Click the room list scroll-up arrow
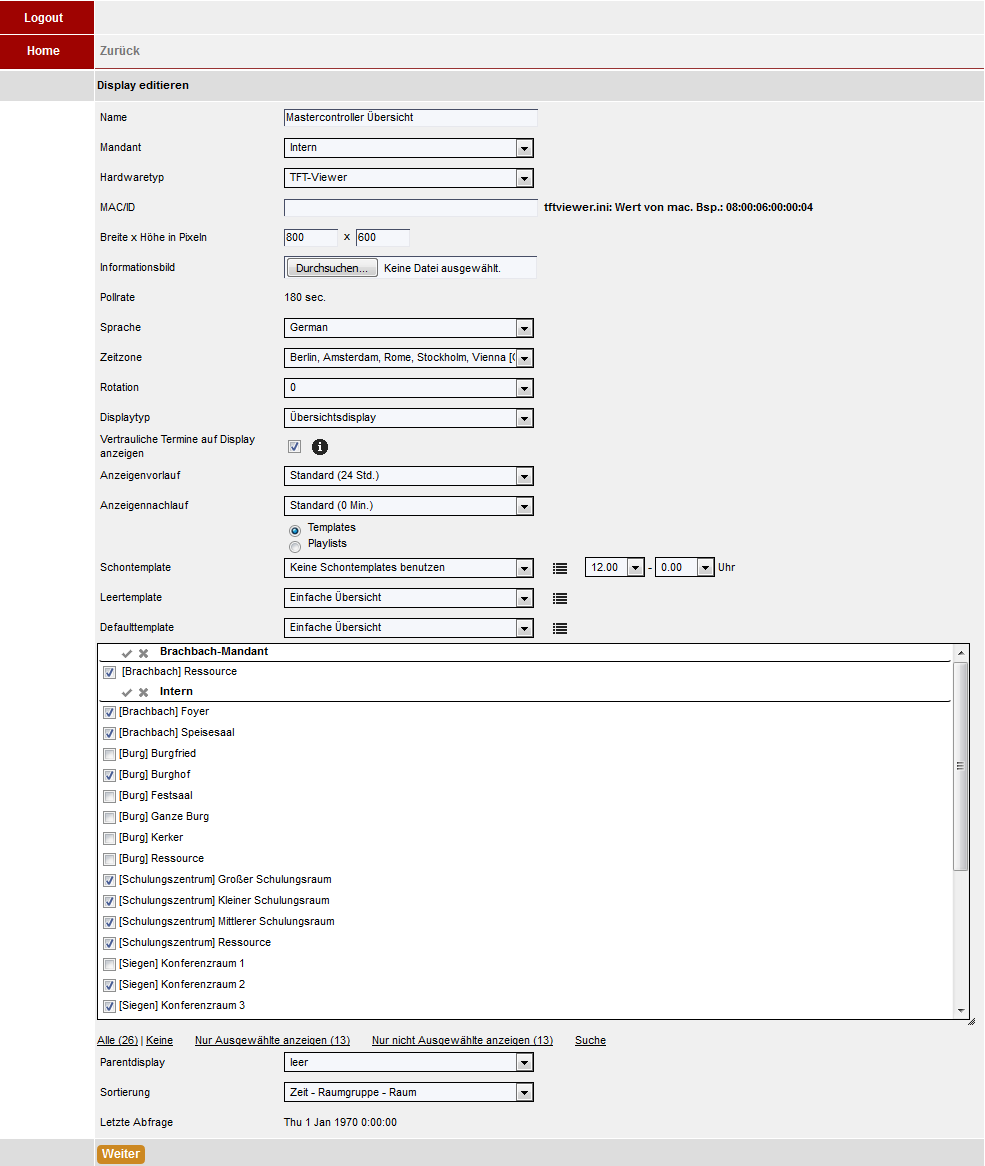 [960, 653]
